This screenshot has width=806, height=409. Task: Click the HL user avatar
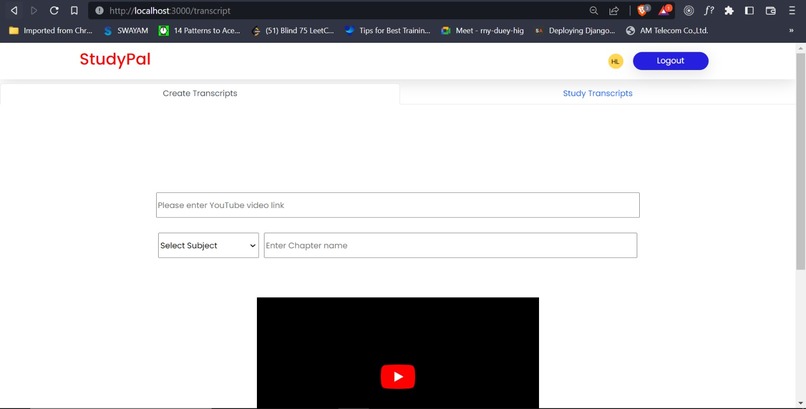point(615,61)
